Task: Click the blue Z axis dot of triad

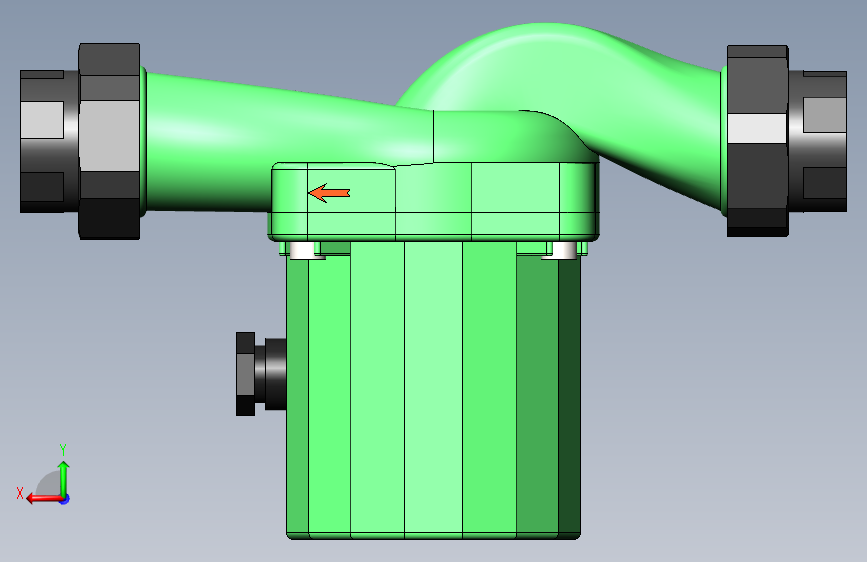Action: pyautogui.click(x=65, y=499)
